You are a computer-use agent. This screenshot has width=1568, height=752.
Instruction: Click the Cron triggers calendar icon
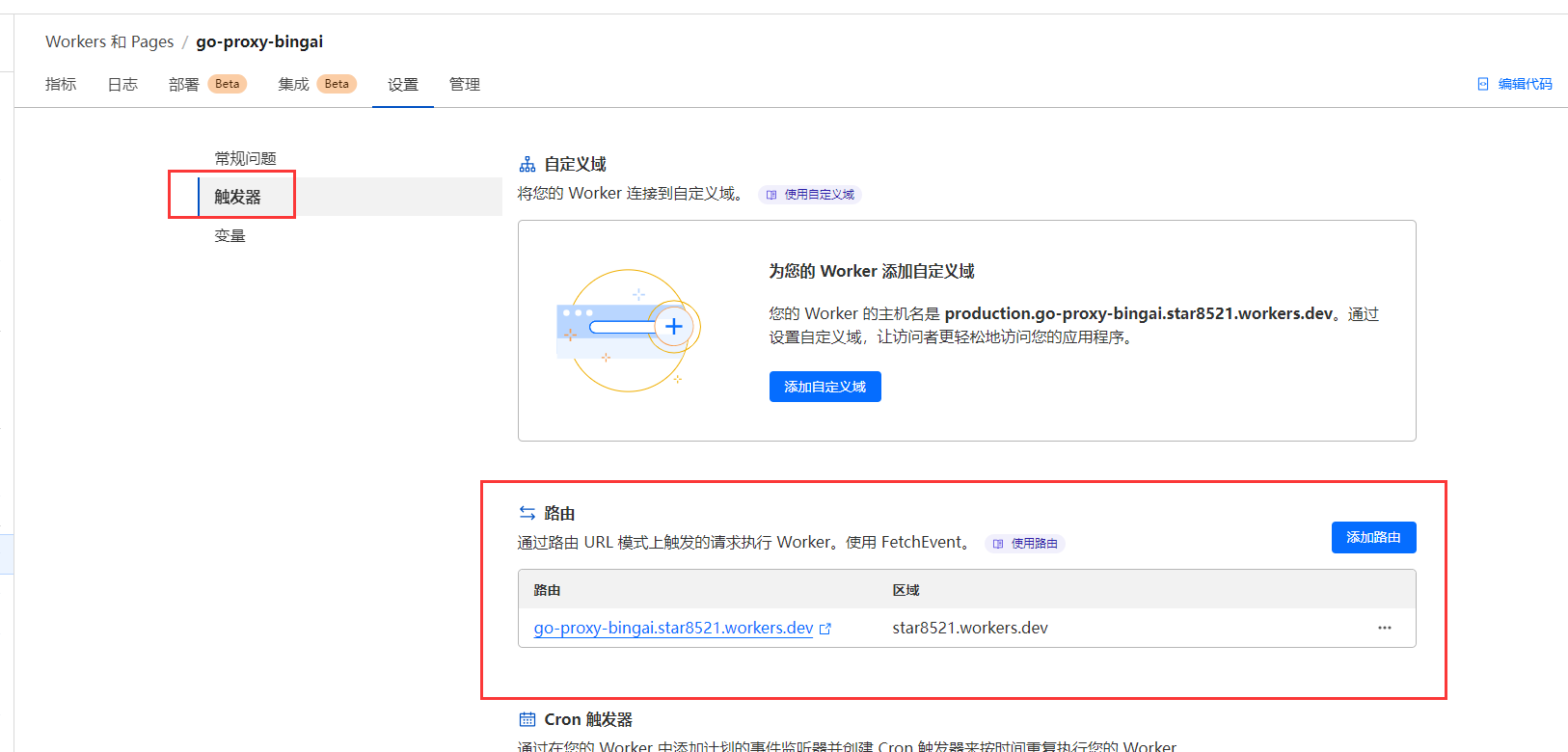(527, 719)
